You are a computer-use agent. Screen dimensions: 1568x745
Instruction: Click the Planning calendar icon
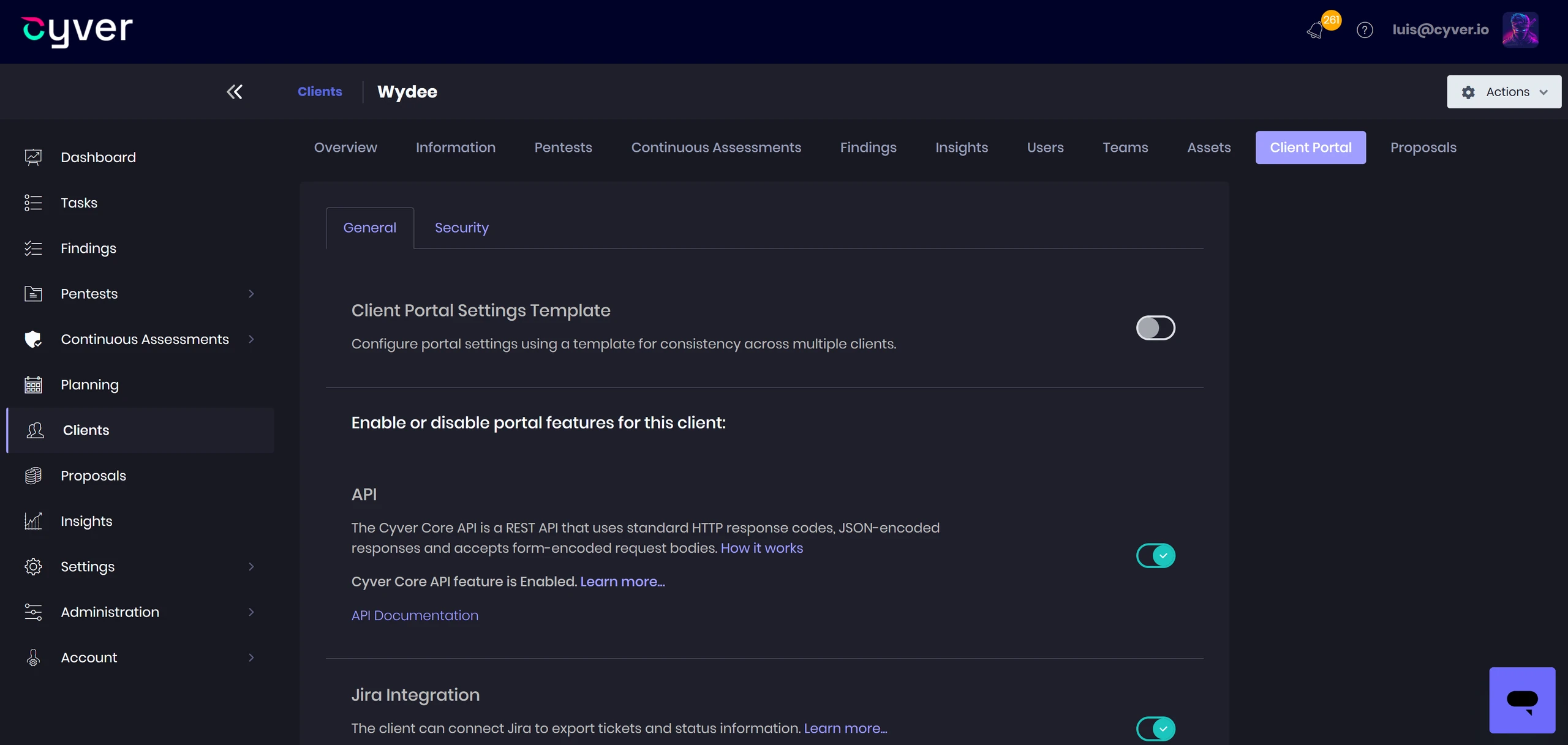(33, 384)
